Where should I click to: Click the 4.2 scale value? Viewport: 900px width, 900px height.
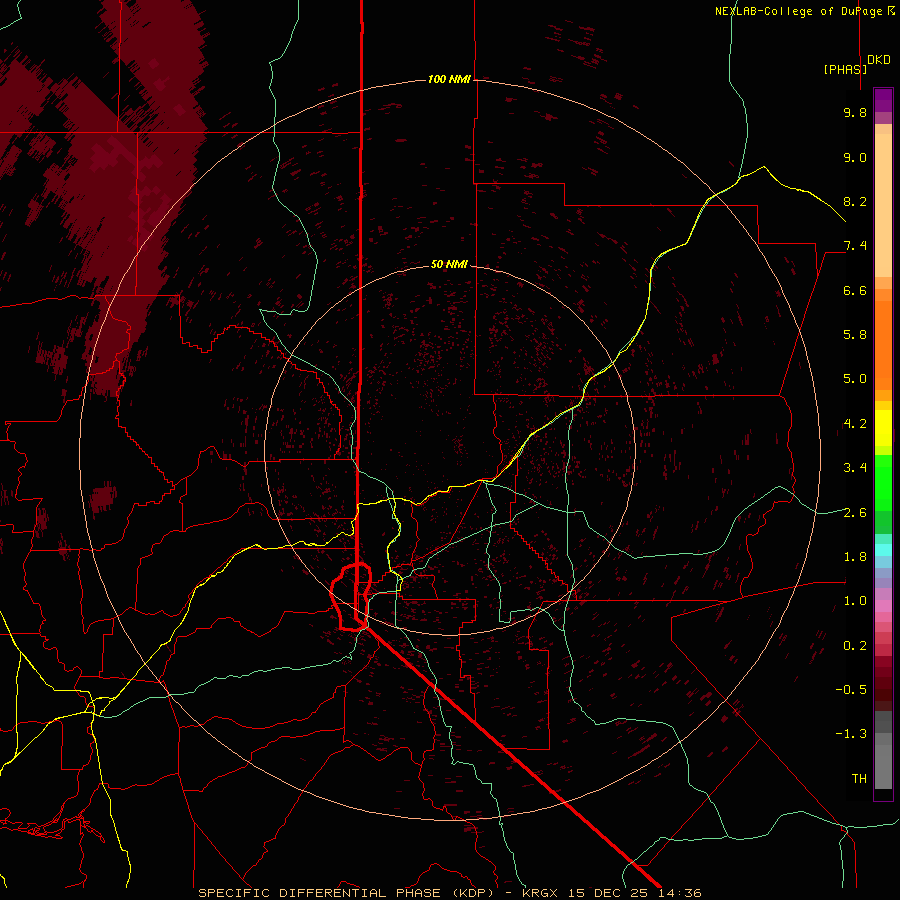coord(855,424)
